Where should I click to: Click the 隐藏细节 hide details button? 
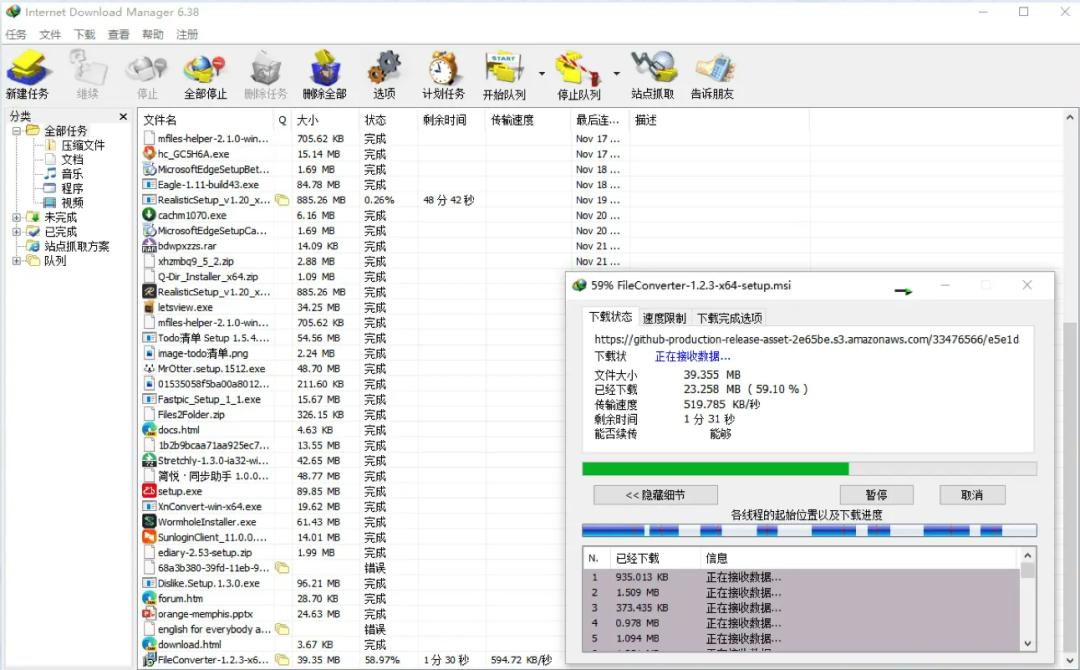point(656,494)
